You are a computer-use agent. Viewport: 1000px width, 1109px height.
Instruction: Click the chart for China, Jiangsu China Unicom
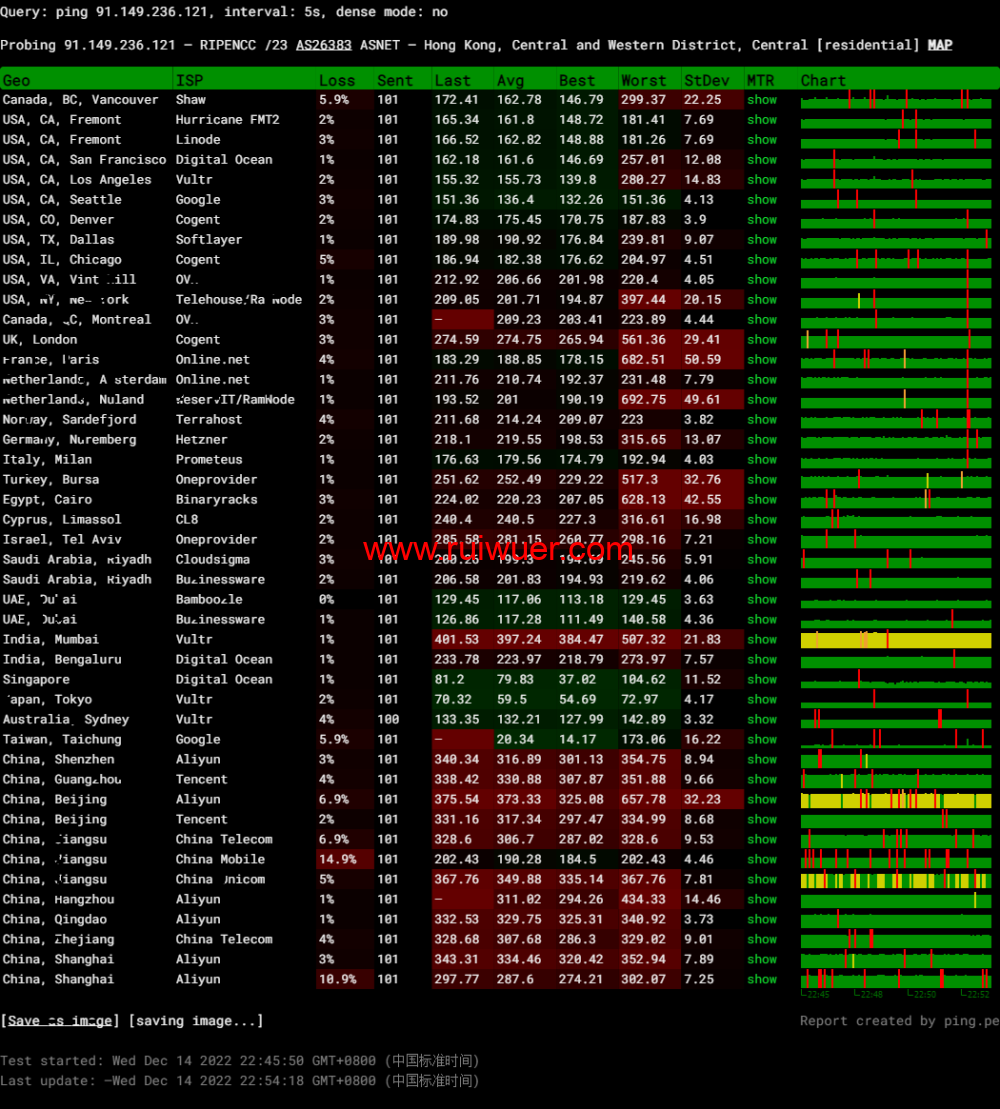[896, 880]
